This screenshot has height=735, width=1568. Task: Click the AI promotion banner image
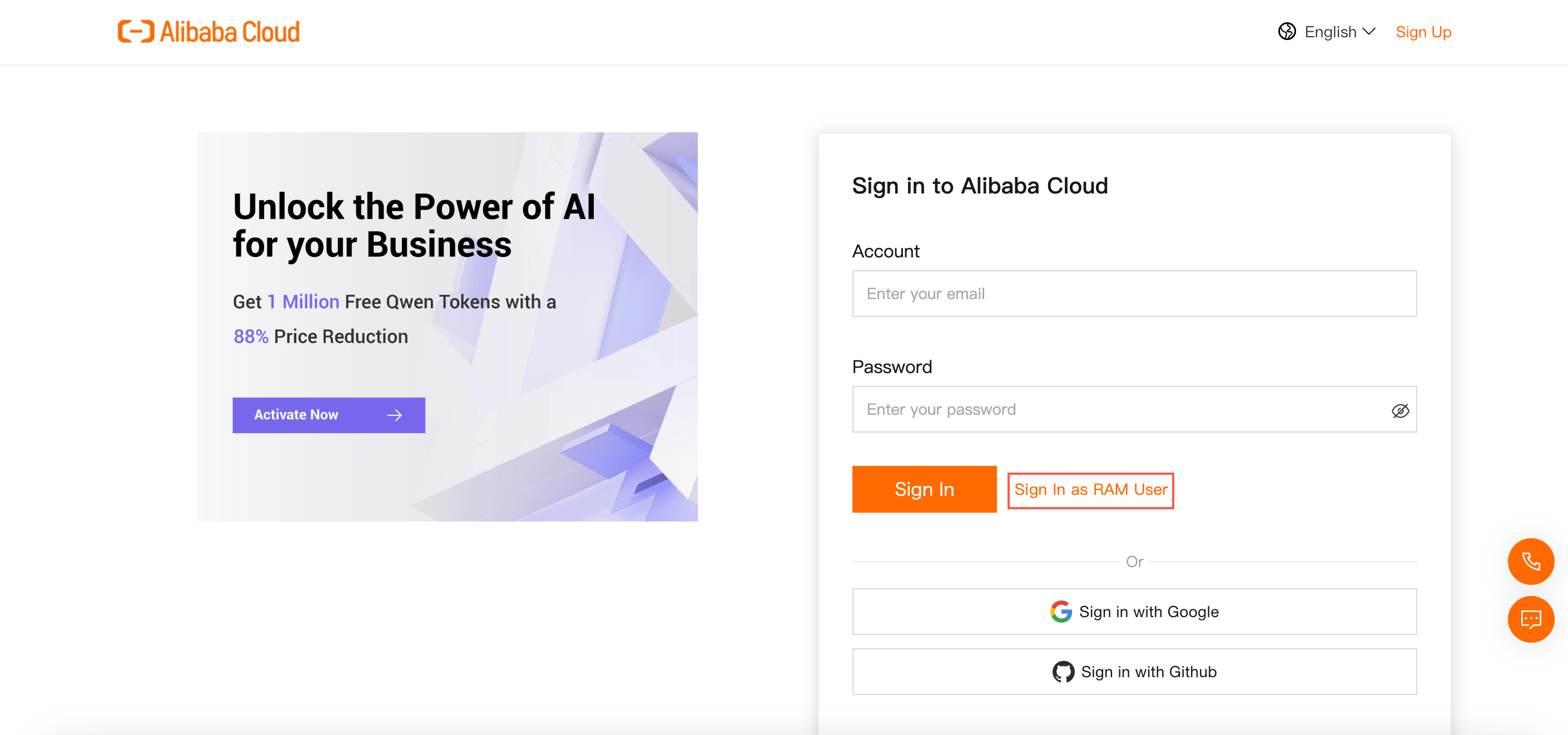coord(448,327)
